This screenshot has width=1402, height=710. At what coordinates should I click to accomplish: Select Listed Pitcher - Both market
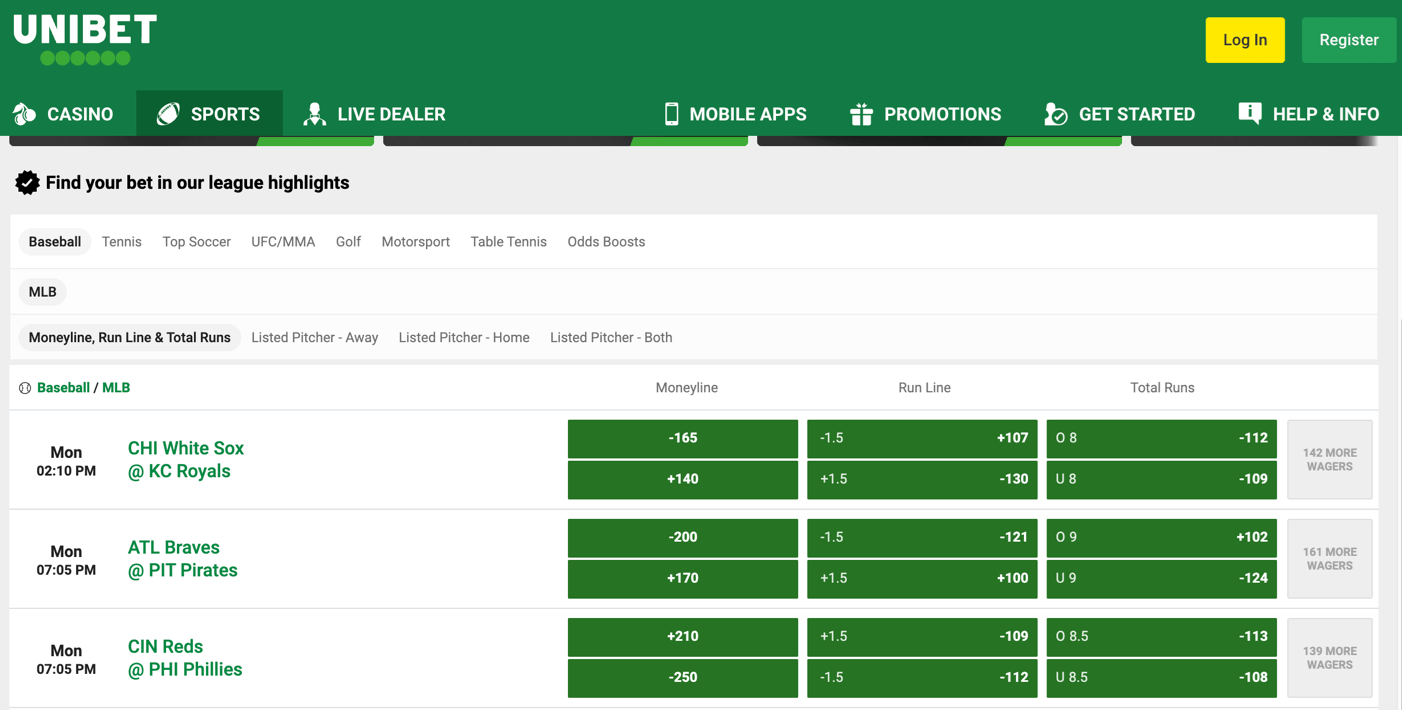pos(611,338)
